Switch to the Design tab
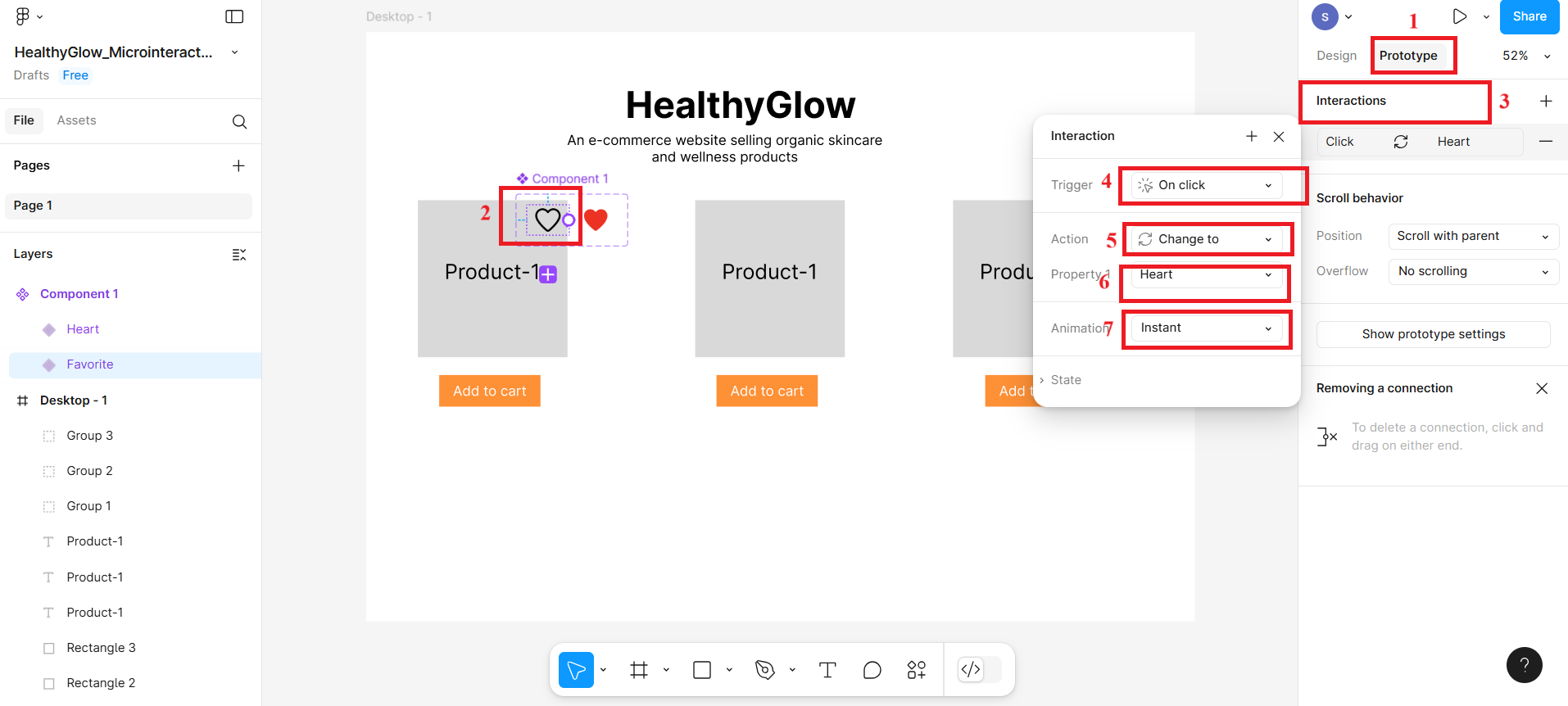This screenshot has height=706, width=1568. [x=1336, y=56]
